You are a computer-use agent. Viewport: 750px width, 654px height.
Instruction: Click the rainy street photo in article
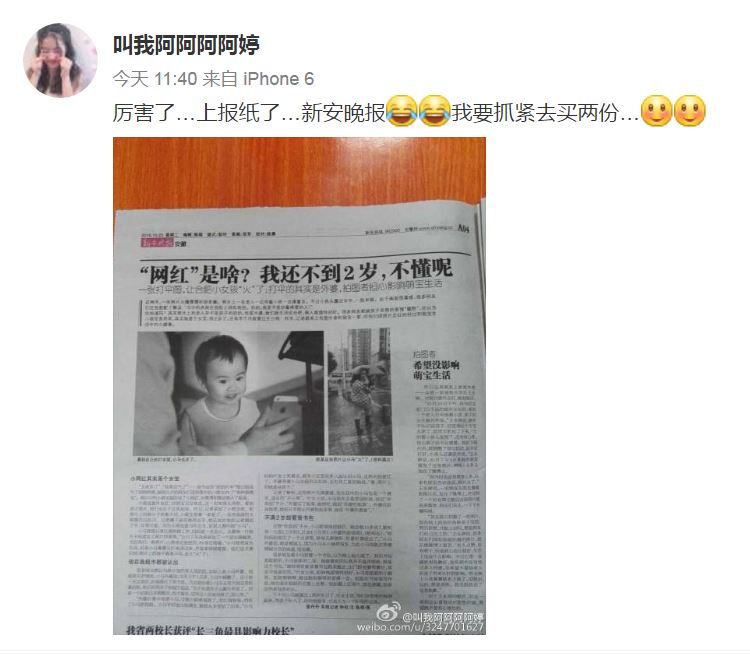coord(360,392)
